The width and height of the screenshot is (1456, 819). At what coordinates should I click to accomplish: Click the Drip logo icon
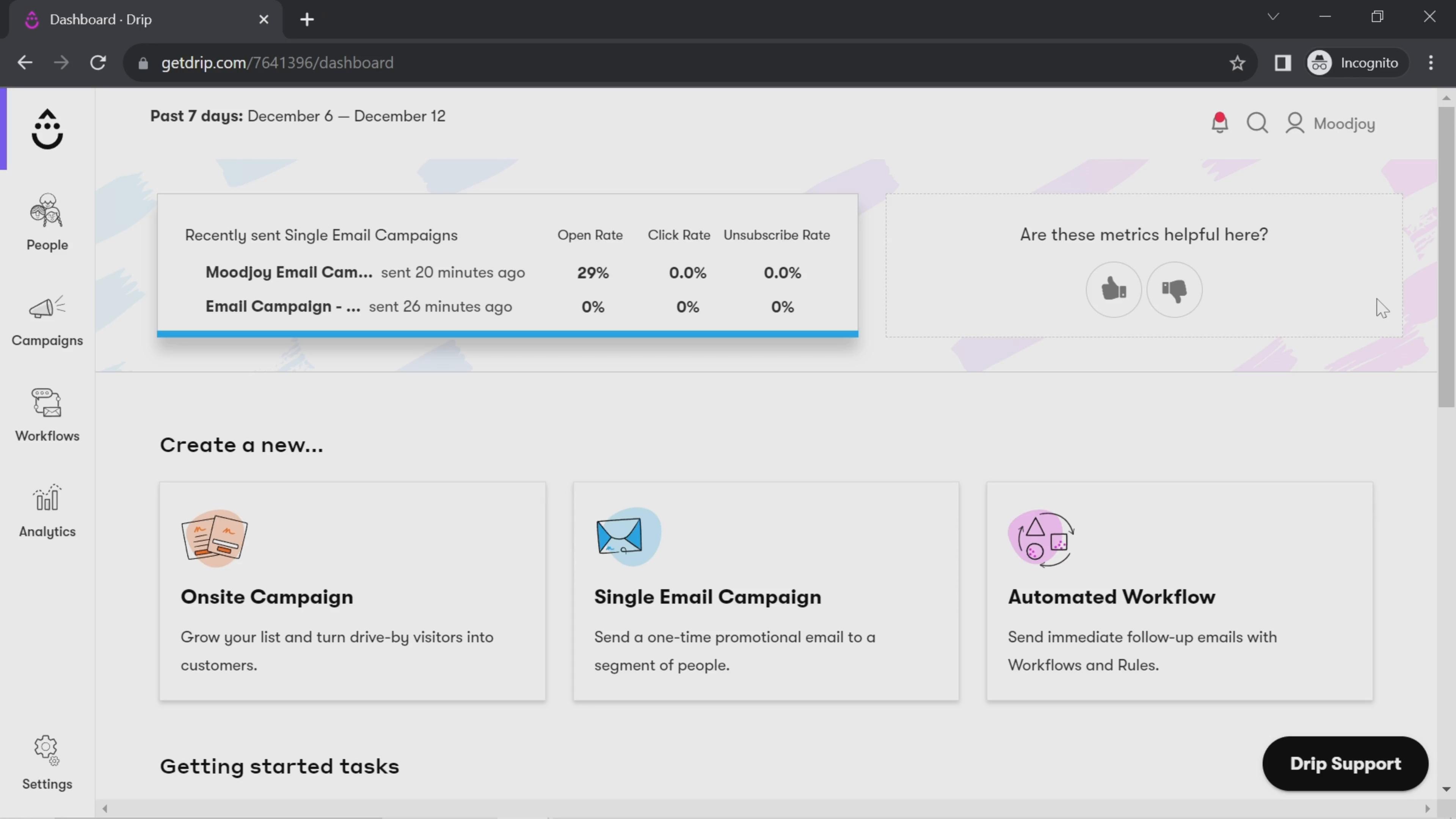[47, 128]
